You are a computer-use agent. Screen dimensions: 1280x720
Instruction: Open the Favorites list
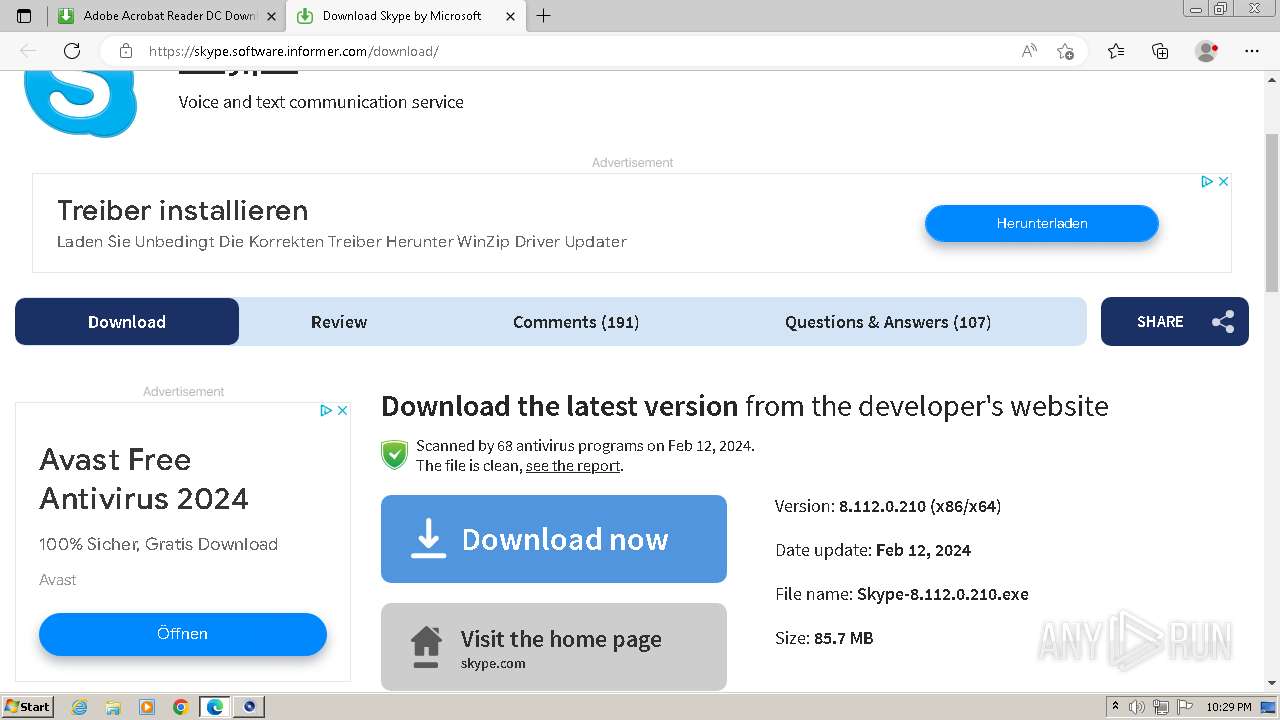pyautogui.click(x=1116, y=51)
